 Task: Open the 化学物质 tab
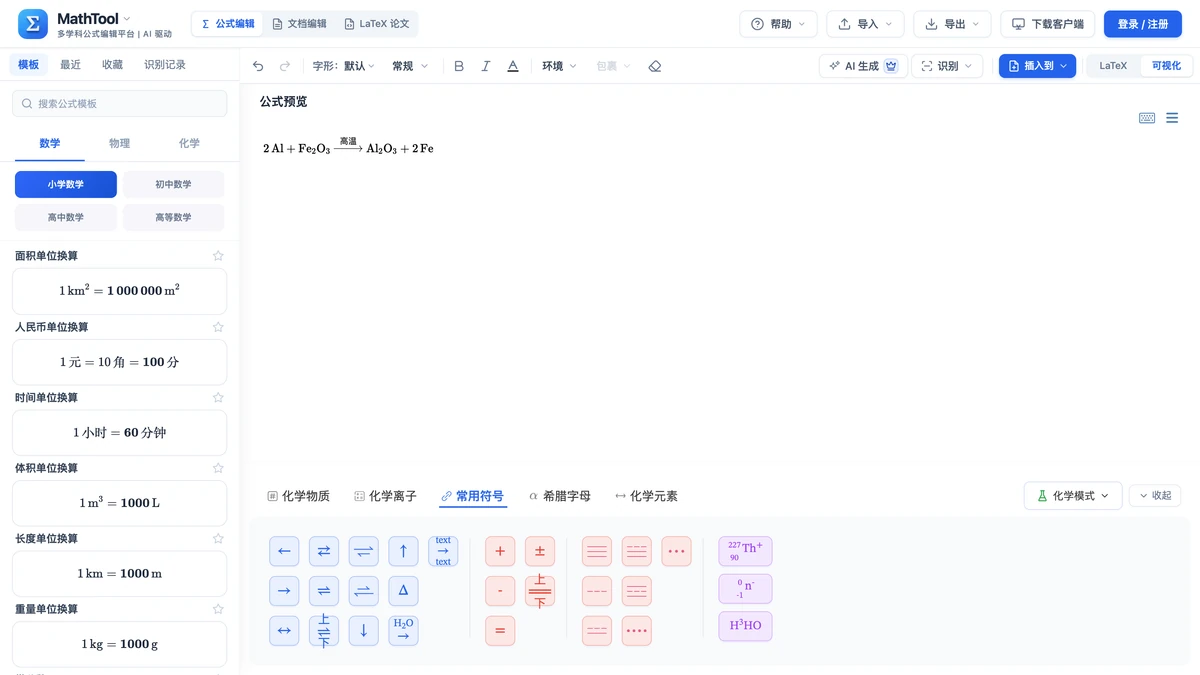click(298, 496)
